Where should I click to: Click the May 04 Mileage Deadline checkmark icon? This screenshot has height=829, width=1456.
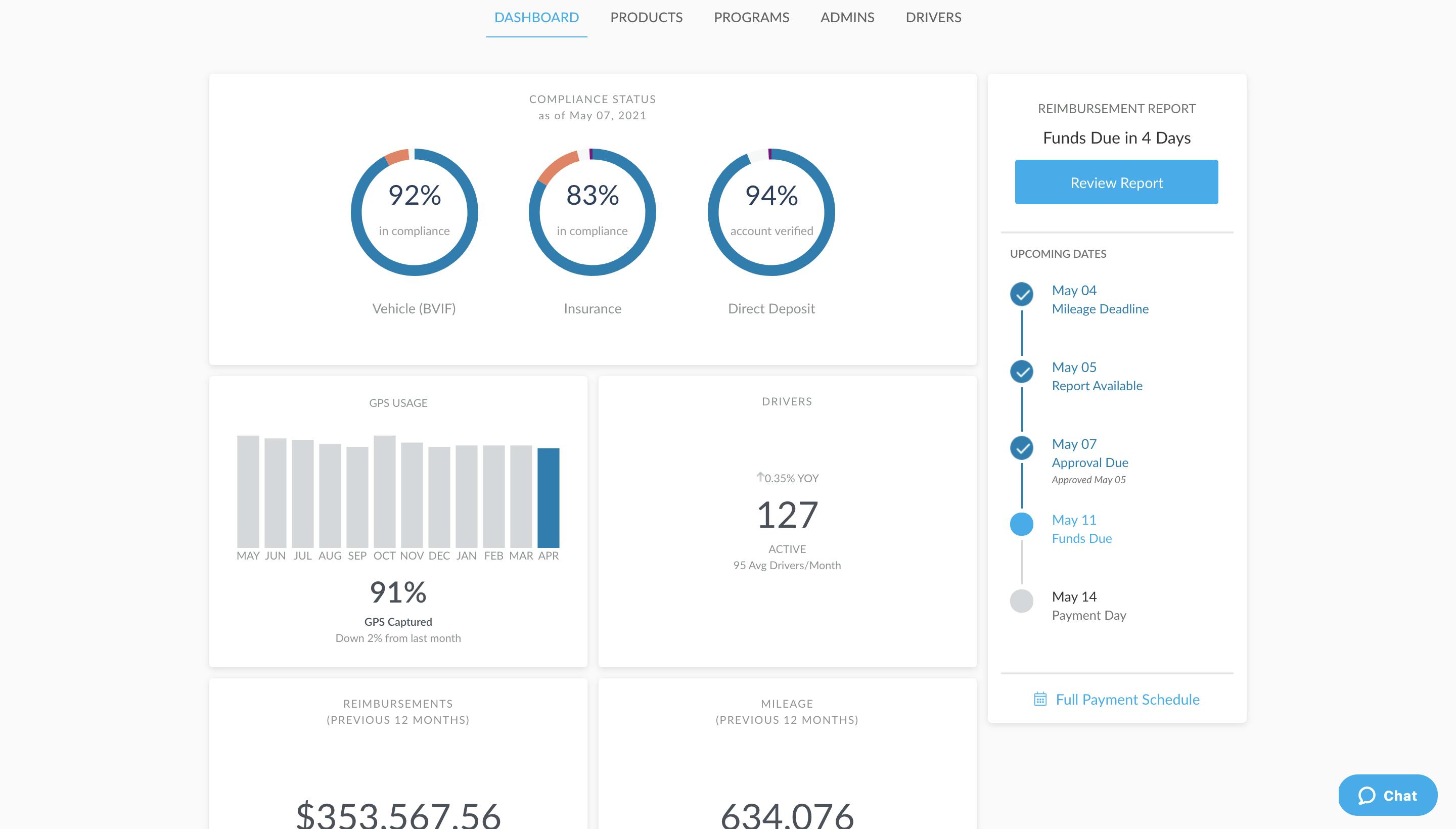tap(1022, 294)
